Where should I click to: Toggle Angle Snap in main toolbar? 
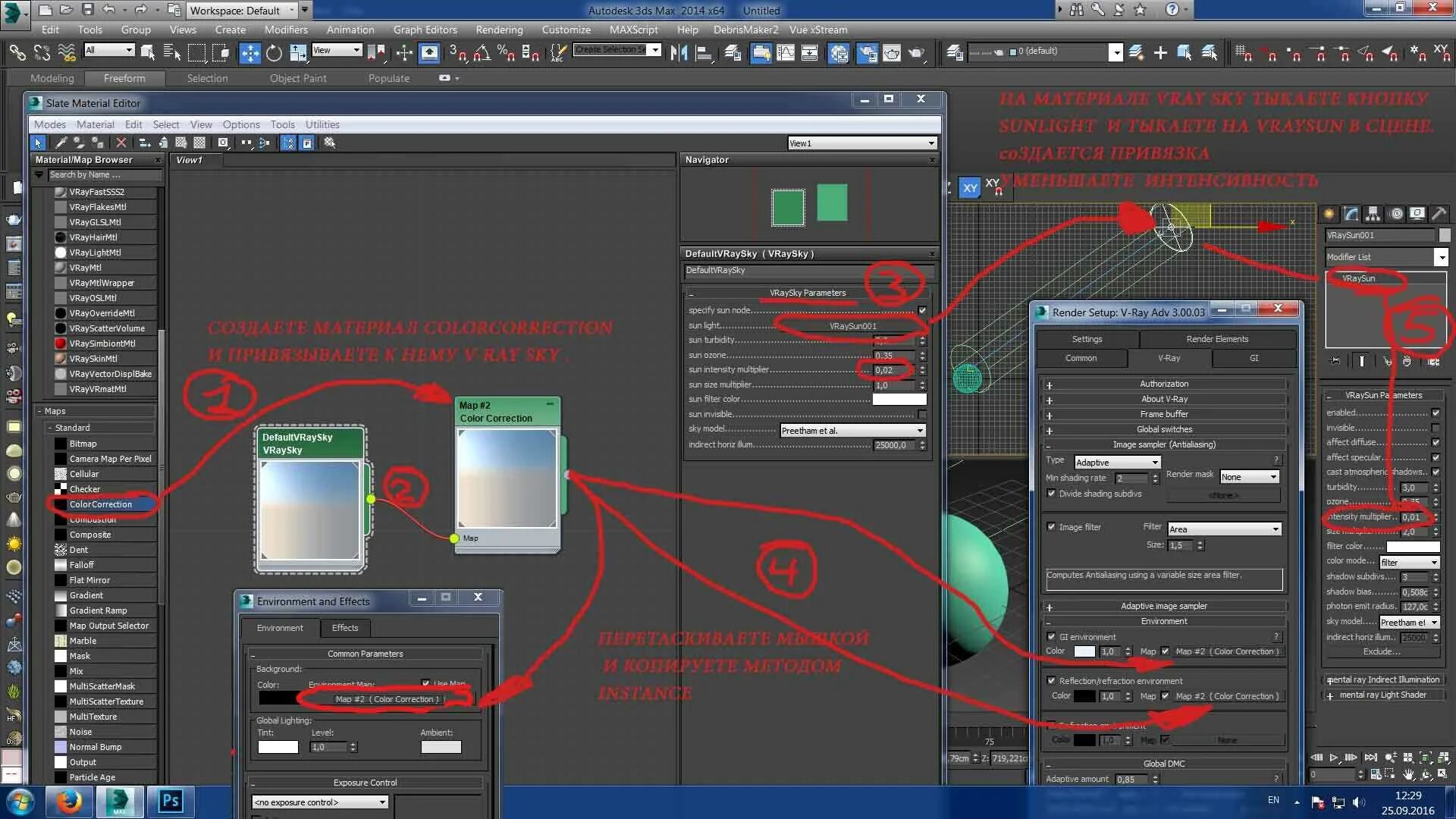point(482,52)
